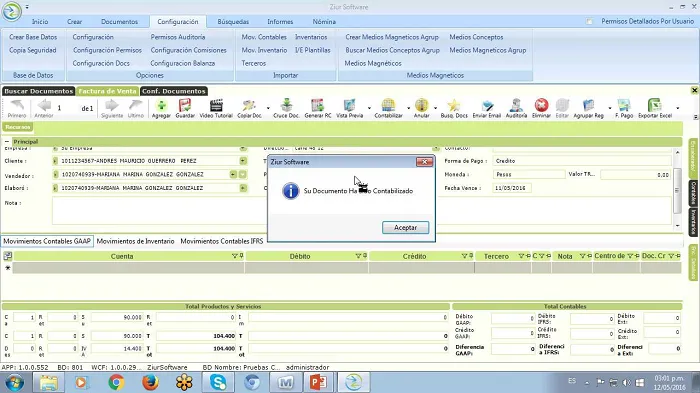Click inside the Nota text field
This screenshot has height=393, width=700.
pos(159,210)
